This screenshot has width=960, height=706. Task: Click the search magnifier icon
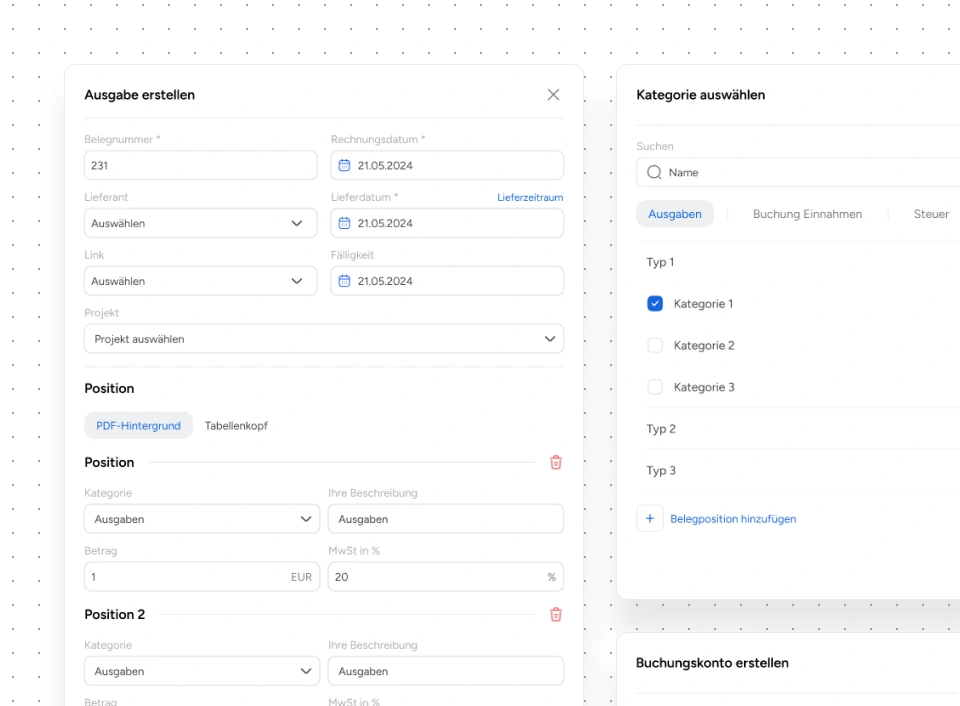point(654,173)
